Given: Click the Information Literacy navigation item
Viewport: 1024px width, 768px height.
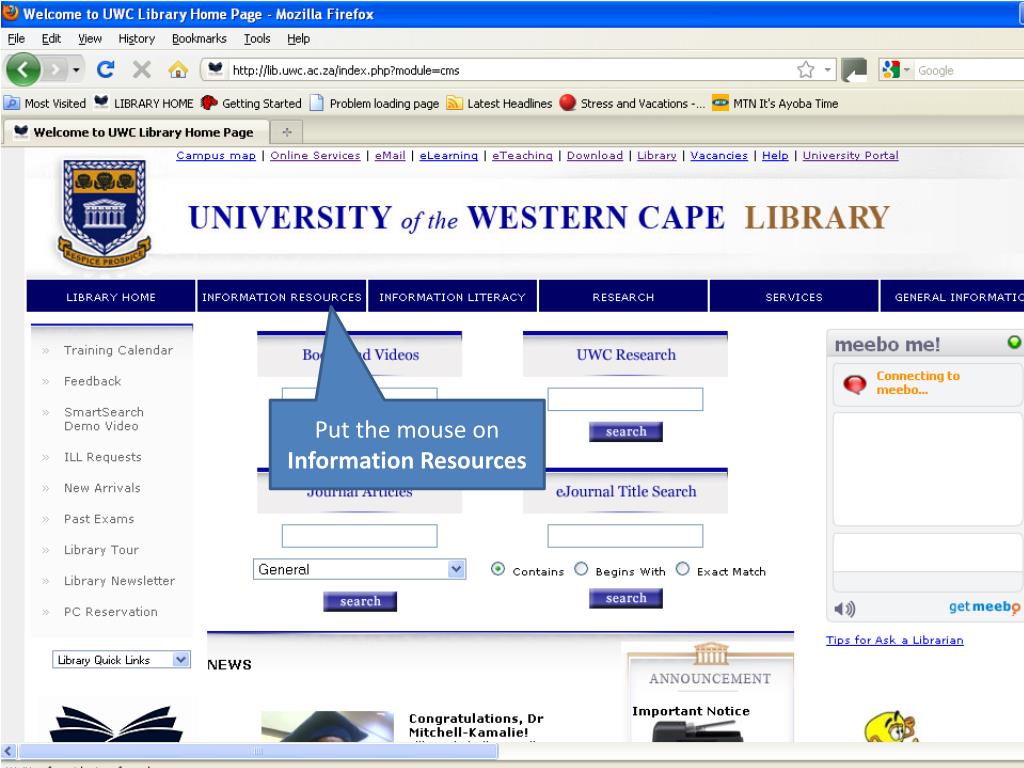Looking at the screenshot, I should coord(452,296).
